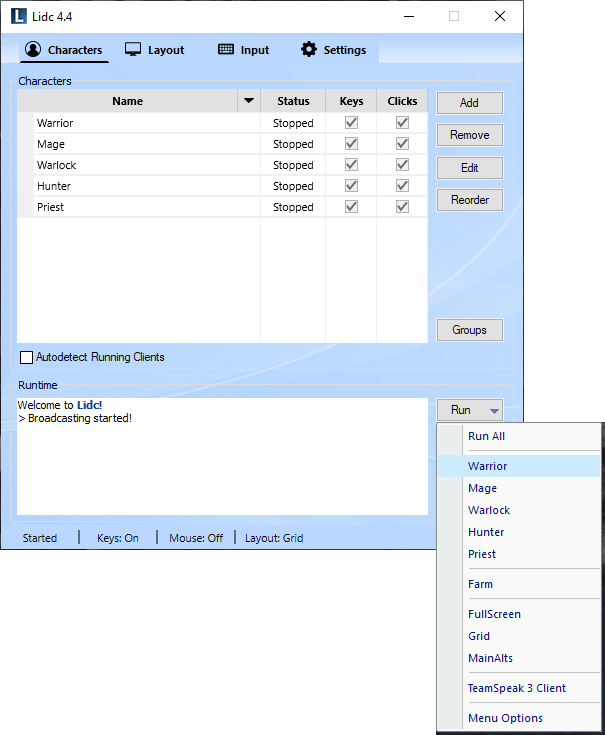Viewport: 605px width, 735px height.
Task: Open Menu Options entry
Action: [x=505, y=718]
